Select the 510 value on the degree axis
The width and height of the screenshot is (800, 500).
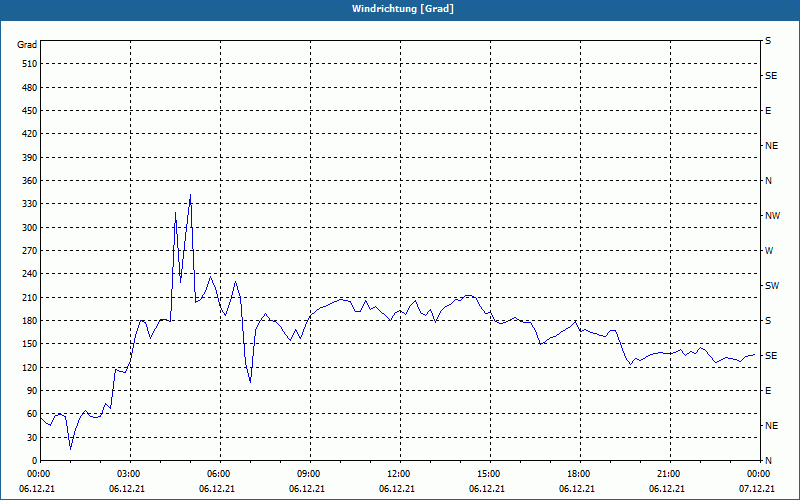pos(30,64)
